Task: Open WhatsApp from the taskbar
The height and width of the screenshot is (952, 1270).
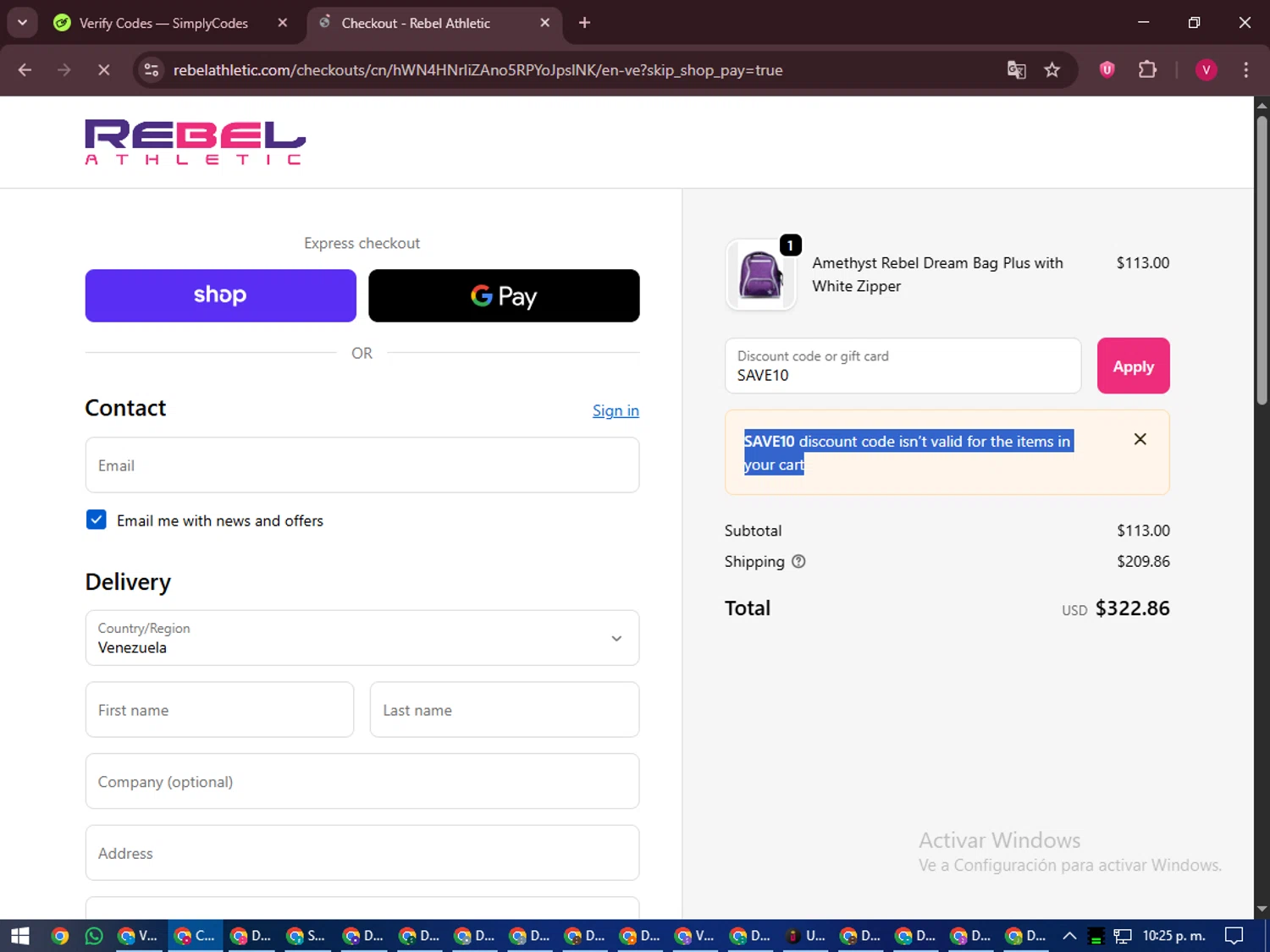Action: pyautogui.click(x=94, y=936)
